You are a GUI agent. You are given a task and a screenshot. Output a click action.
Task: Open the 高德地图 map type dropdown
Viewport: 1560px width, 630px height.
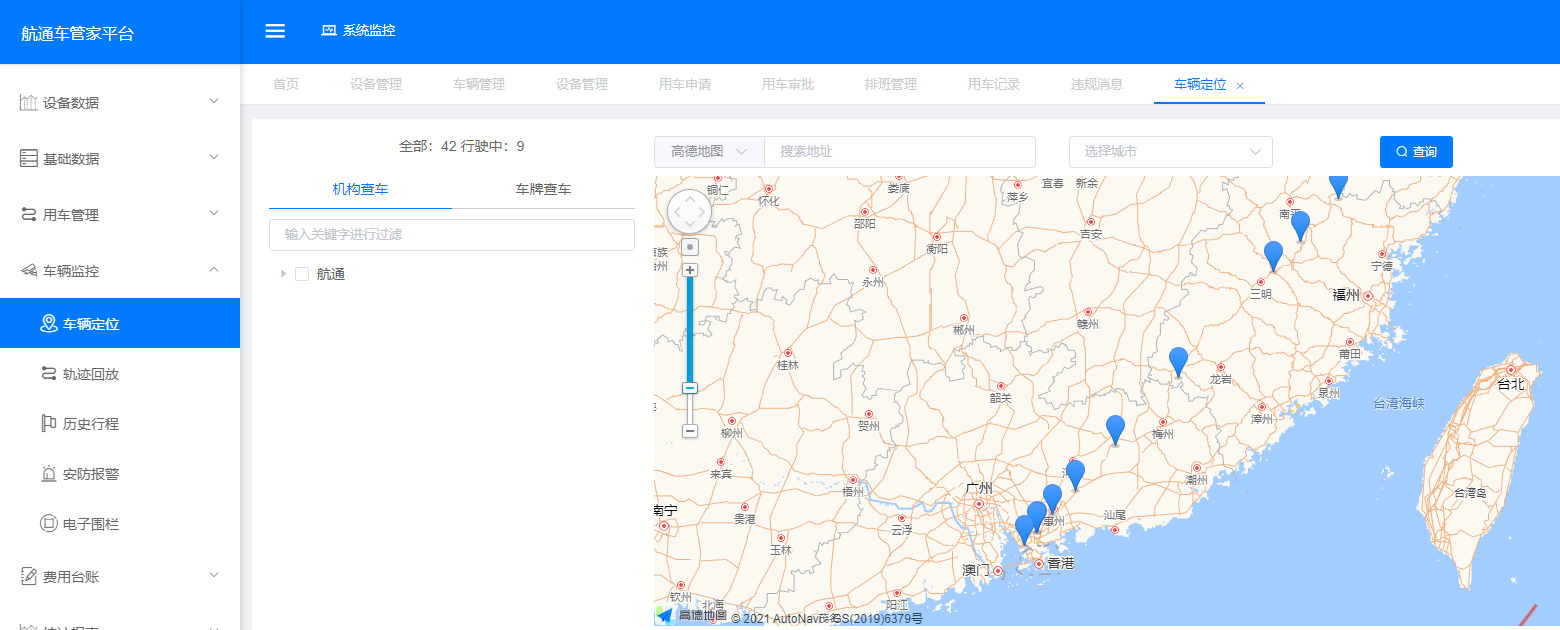click(709, 152)
